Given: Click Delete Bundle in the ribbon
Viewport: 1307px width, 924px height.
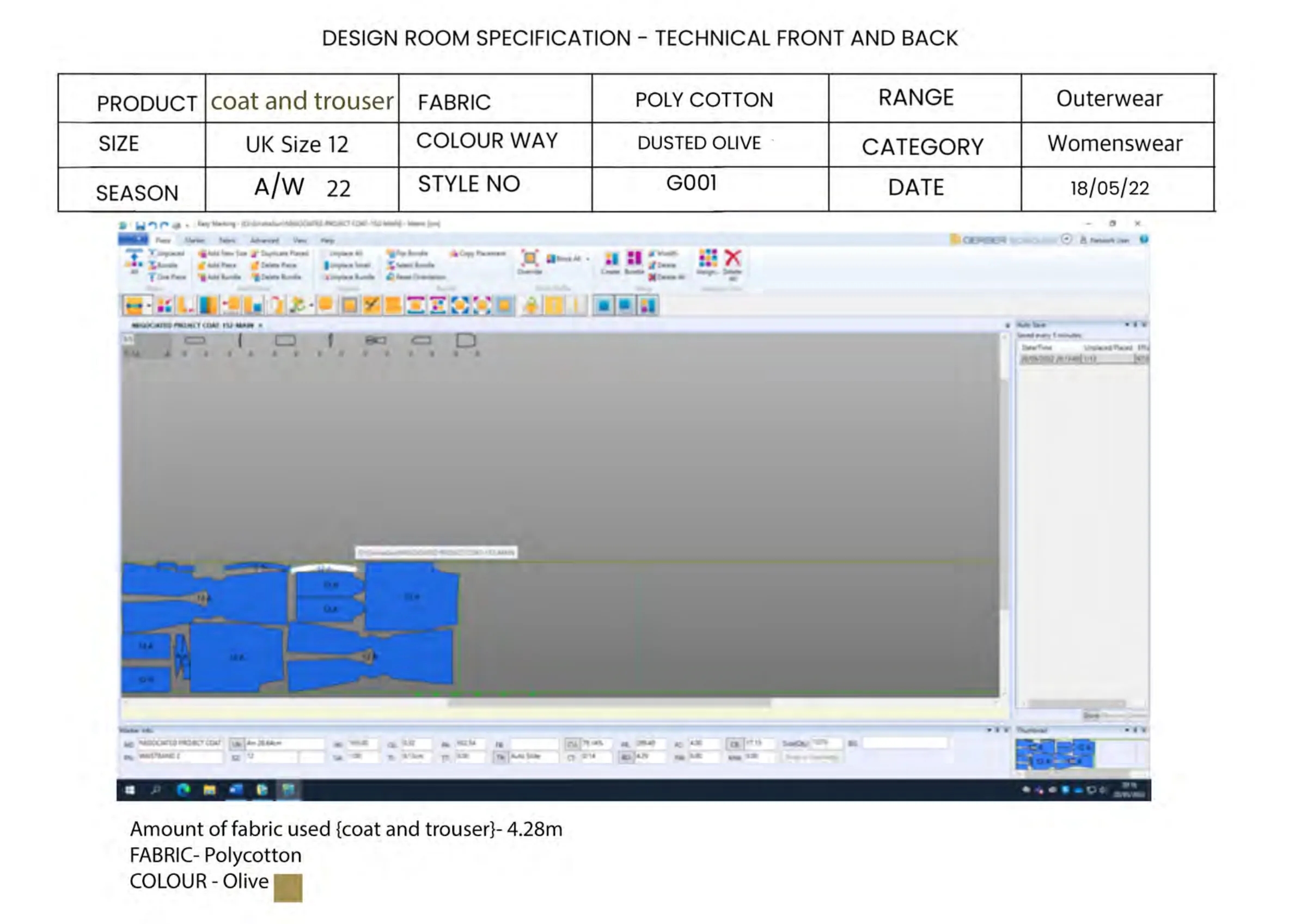Looking at the screenshot, I should pyautogui.click(x=277, y=277).
